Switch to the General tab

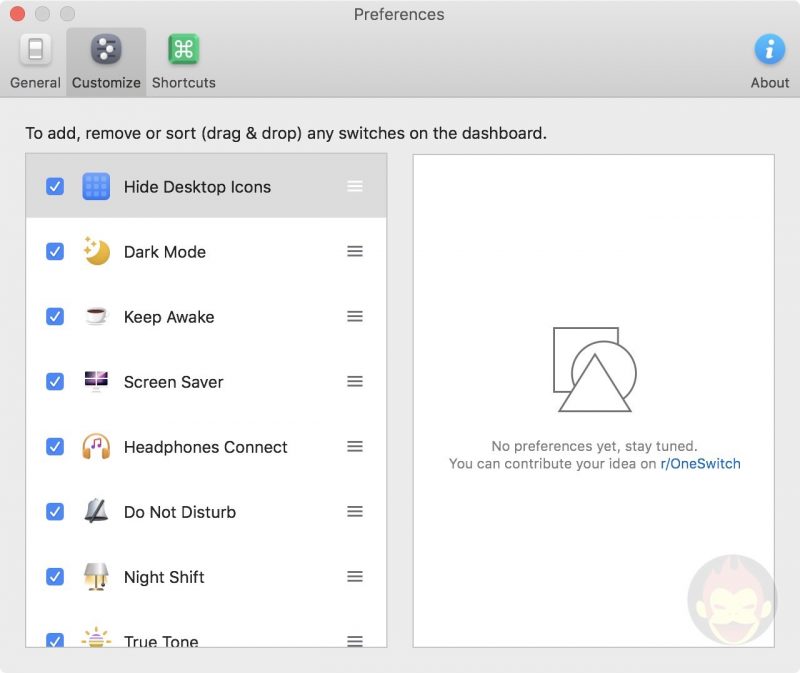click(x=34, y=61)
